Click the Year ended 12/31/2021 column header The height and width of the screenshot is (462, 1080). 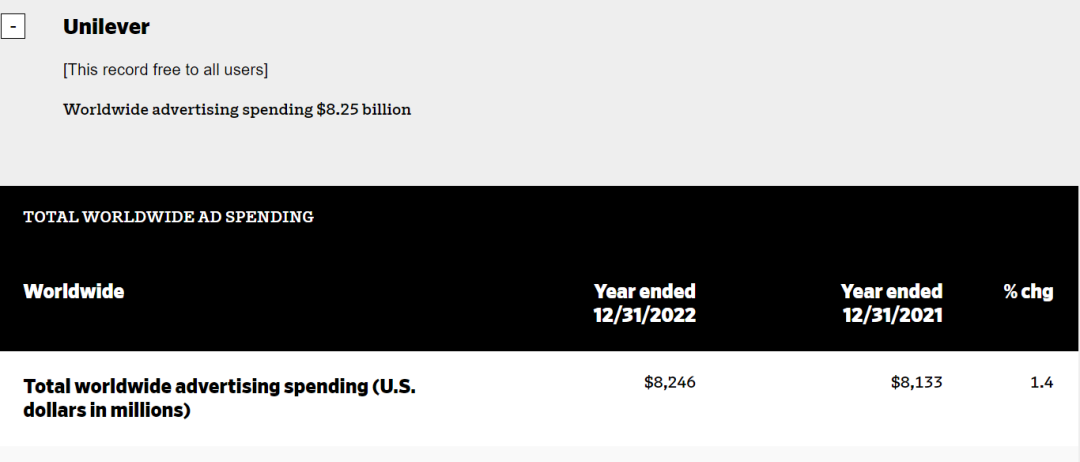point(892,303)
